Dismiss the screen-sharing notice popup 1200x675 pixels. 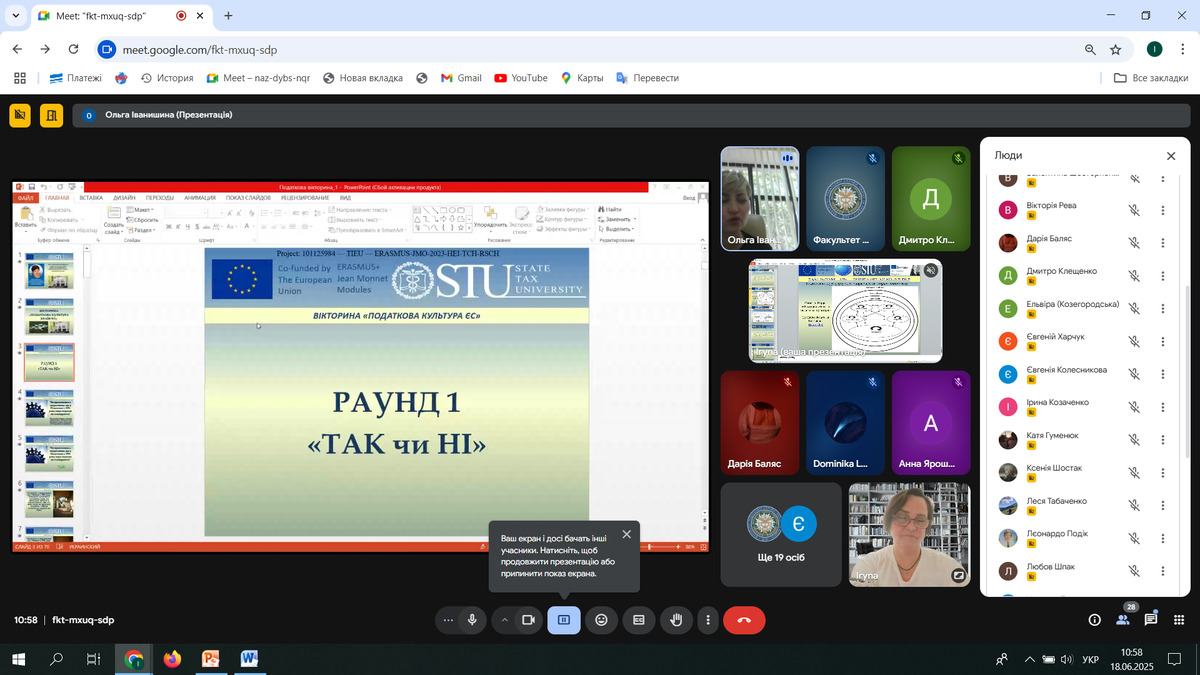point(627,534)
